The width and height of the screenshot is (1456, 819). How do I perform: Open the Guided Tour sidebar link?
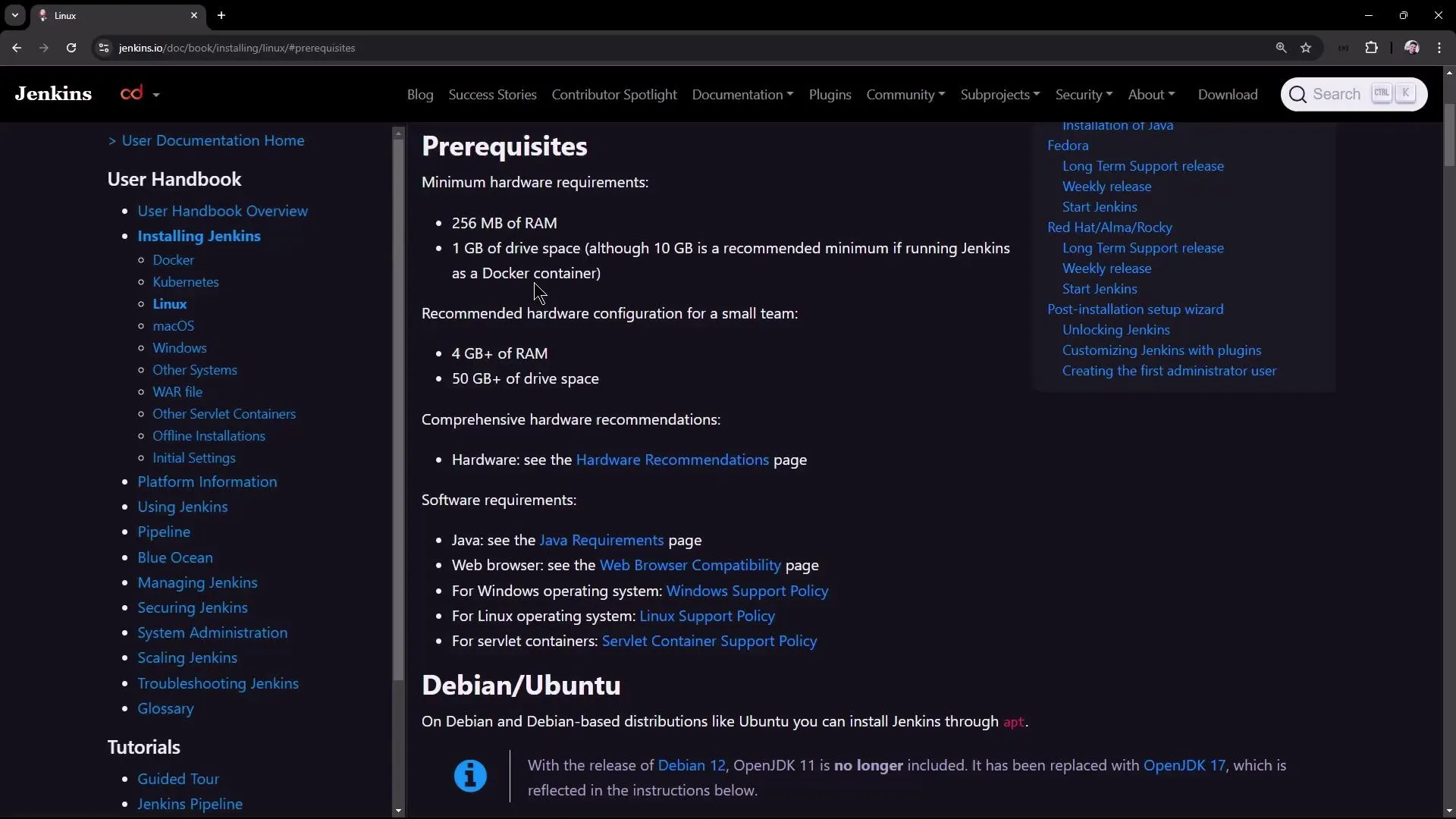coord(178,779)
